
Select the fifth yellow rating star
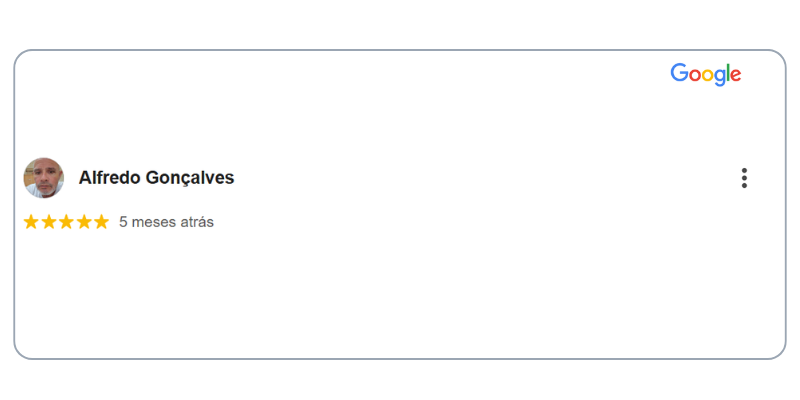tap(102, 222)
